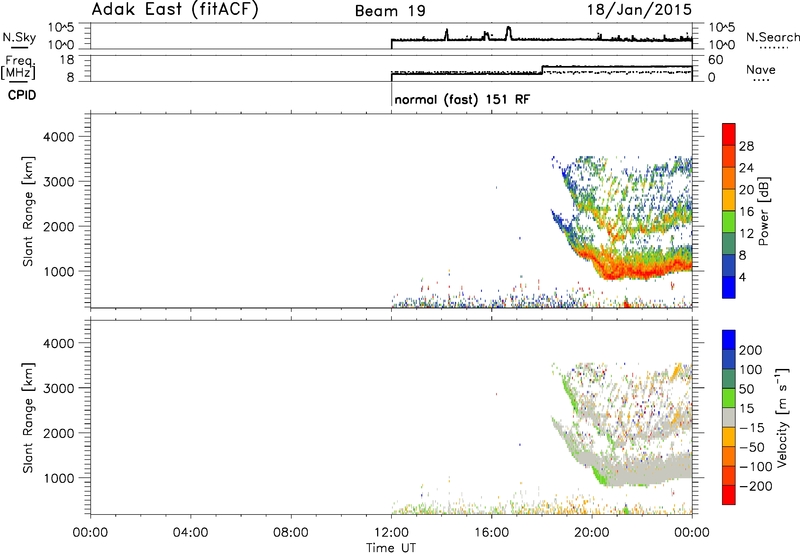The width and height of the screenshot is (800, 554).
Task: Click the '20:00' time axis label
Action: (x=592, y=533)
